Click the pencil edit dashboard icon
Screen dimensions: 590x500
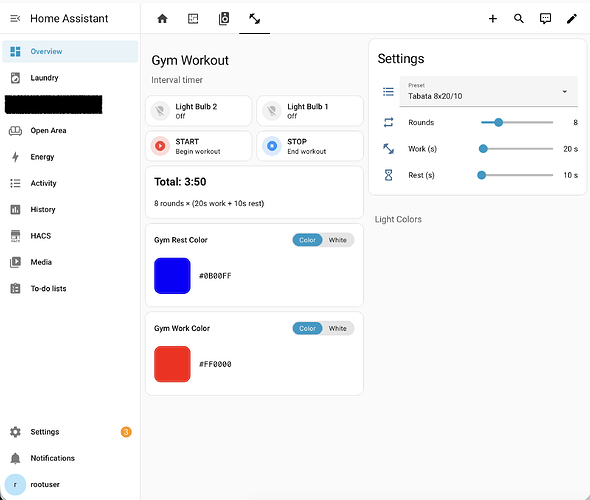click(x=572, y=18)
